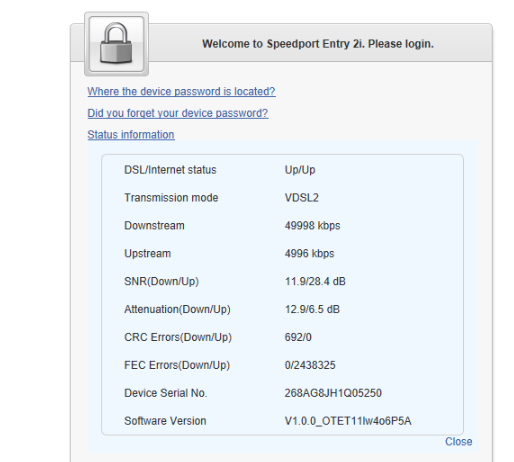Select the FEC Errors 0/2438325 value
This screenshot has height=462, width=514.
pyautogui.click(x=310, y=365)
